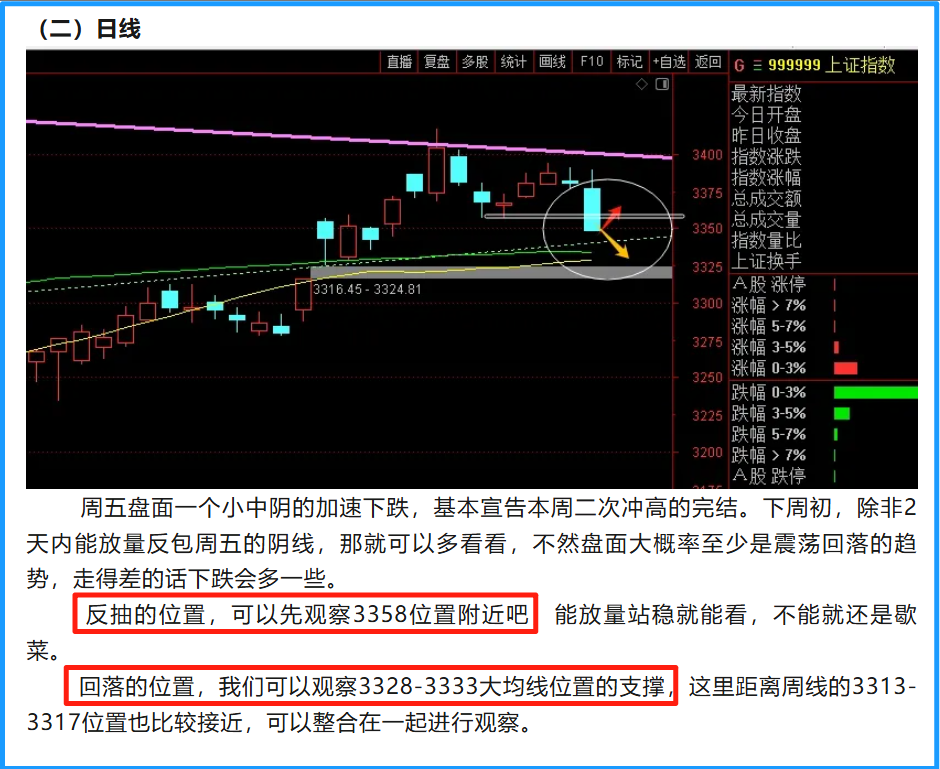Click the 3300 price axis label
The width and height of the screenshot is (940, 769).
click(x=707, y=304)
